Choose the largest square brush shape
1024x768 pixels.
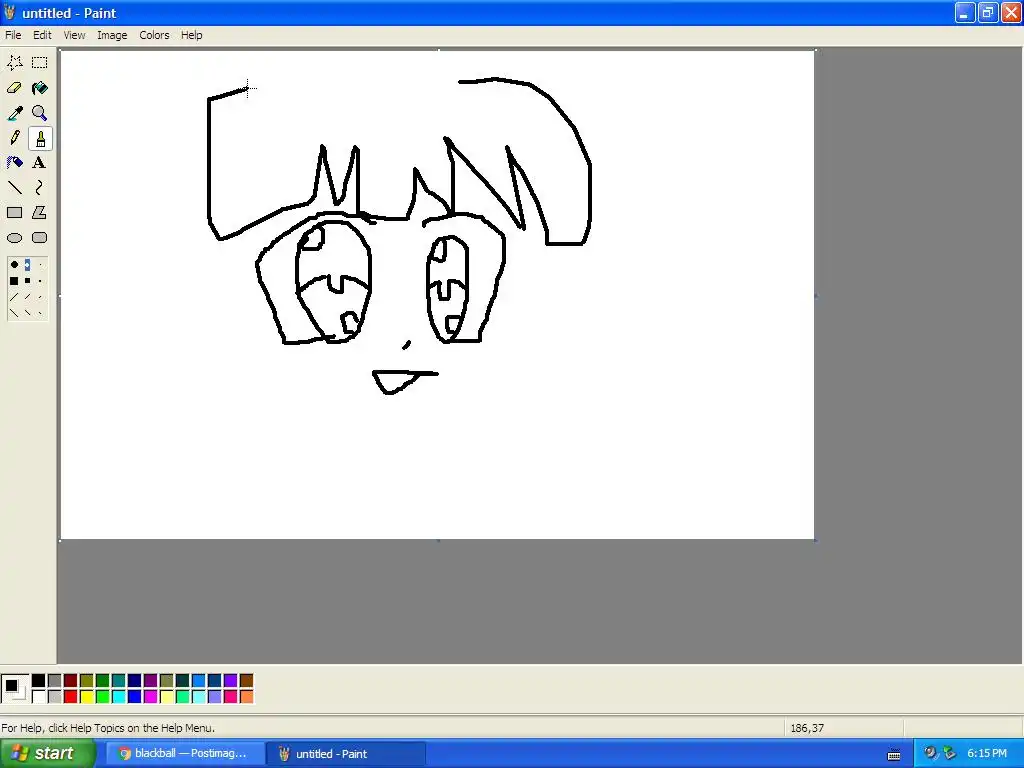(x=14, y=281)
